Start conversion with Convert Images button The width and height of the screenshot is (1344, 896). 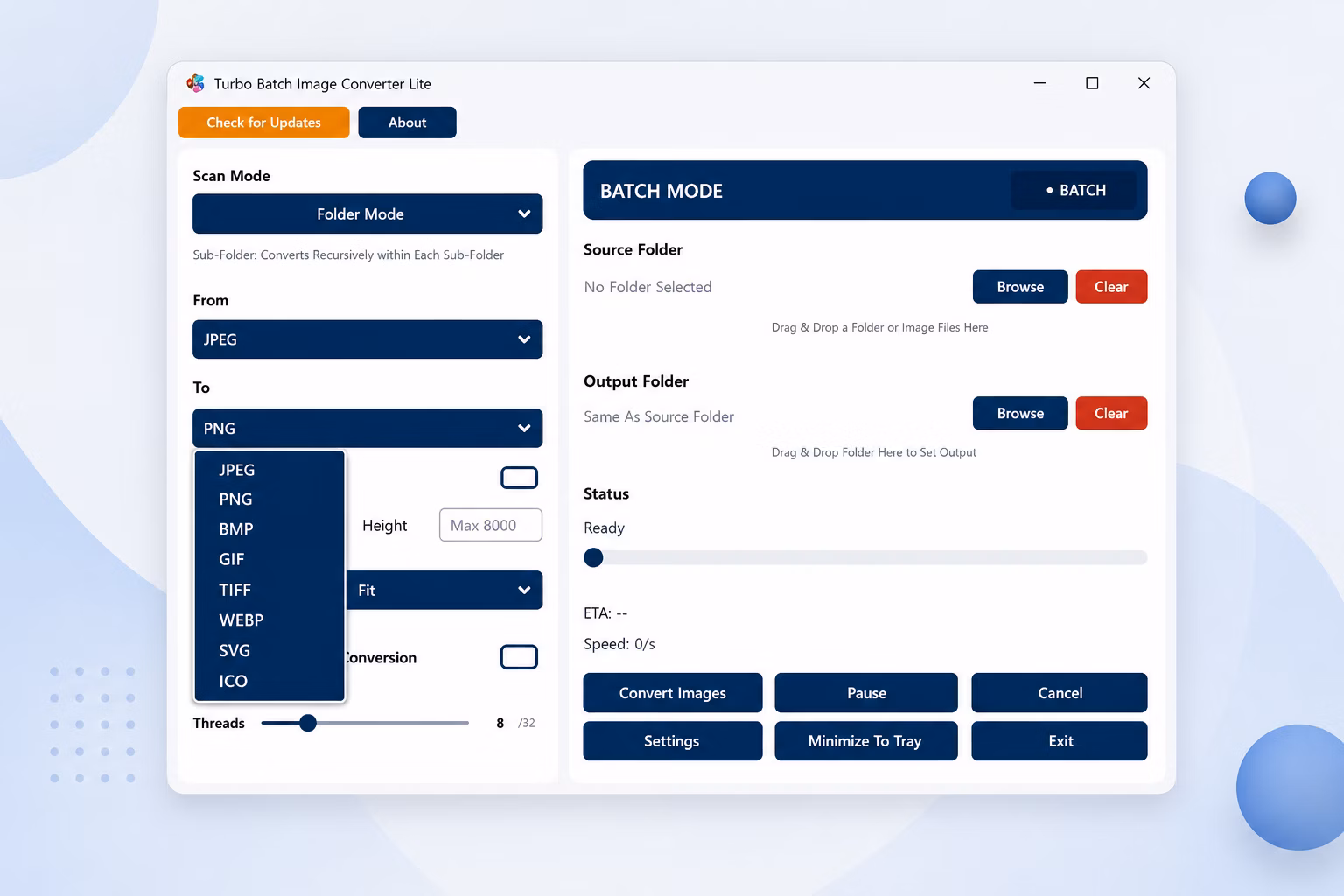pos(673,693)
